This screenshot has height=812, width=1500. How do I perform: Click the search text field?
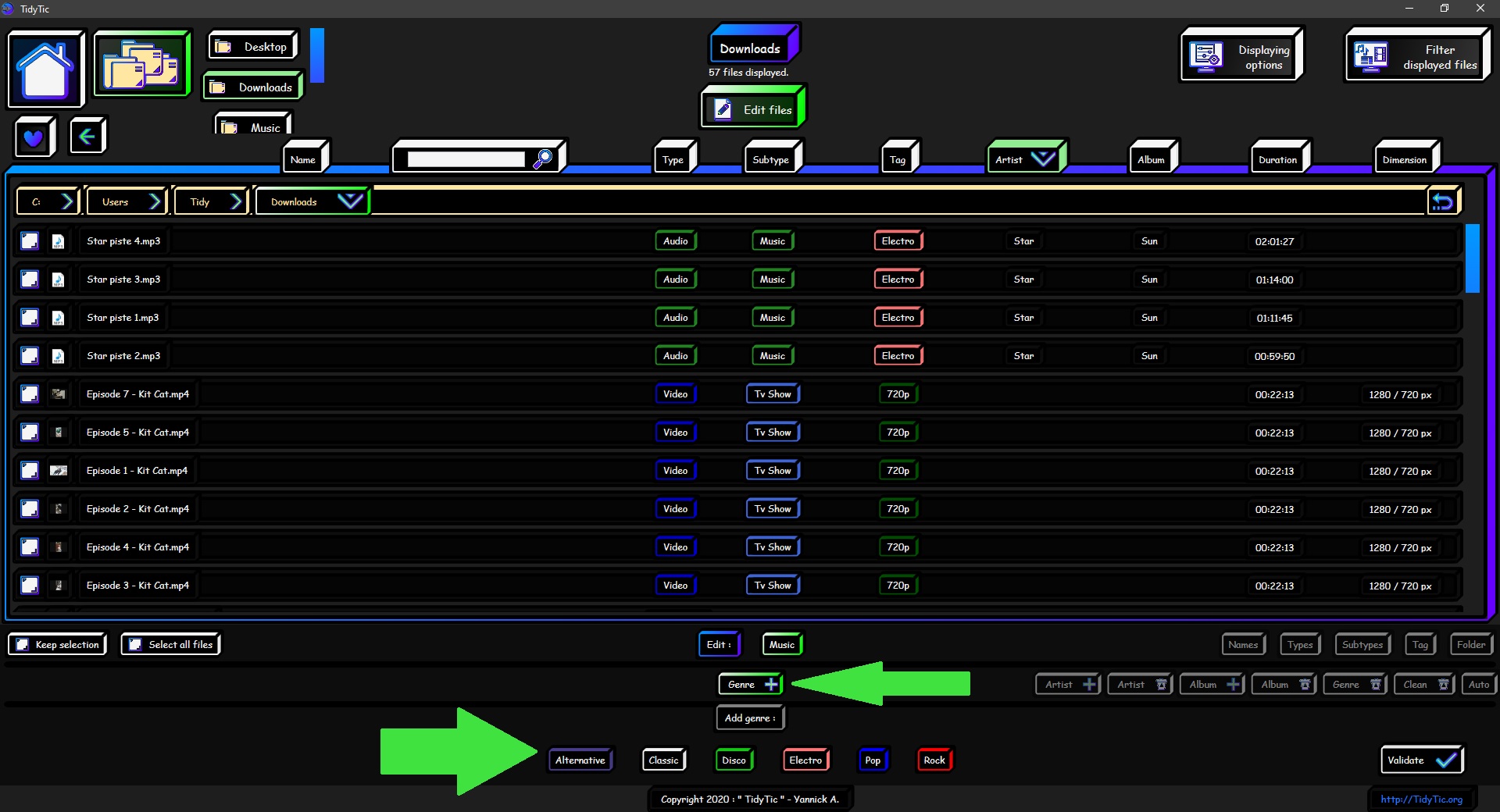(466, 159)
